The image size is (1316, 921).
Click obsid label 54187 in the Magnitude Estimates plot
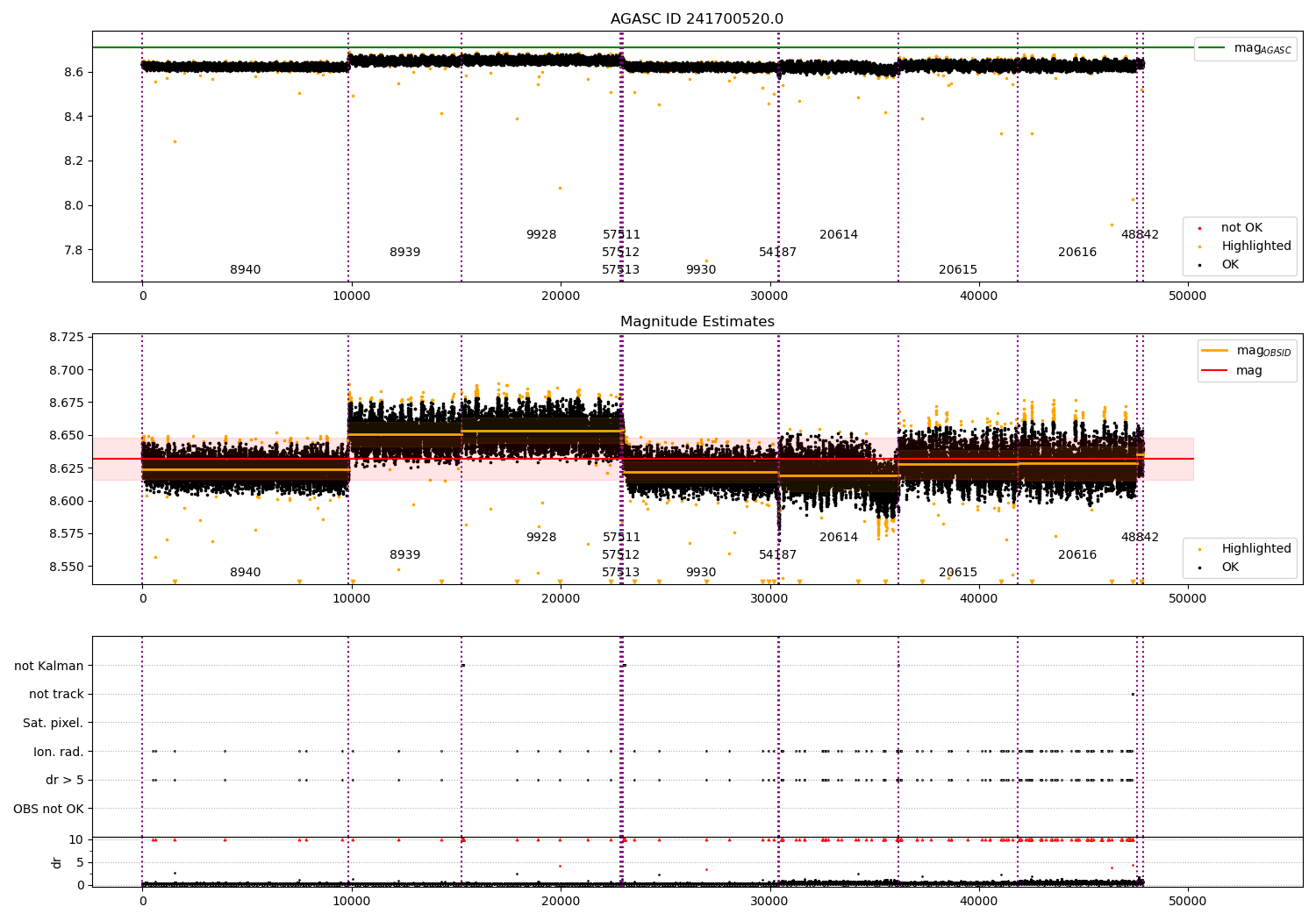pyautogui.click(x=778, y=555)
